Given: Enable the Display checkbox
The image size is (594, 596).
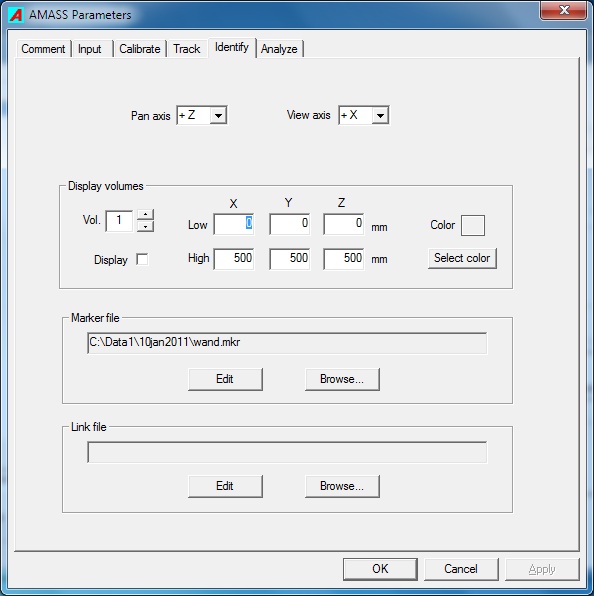Looking at the screenshot, I should point(142,260).
